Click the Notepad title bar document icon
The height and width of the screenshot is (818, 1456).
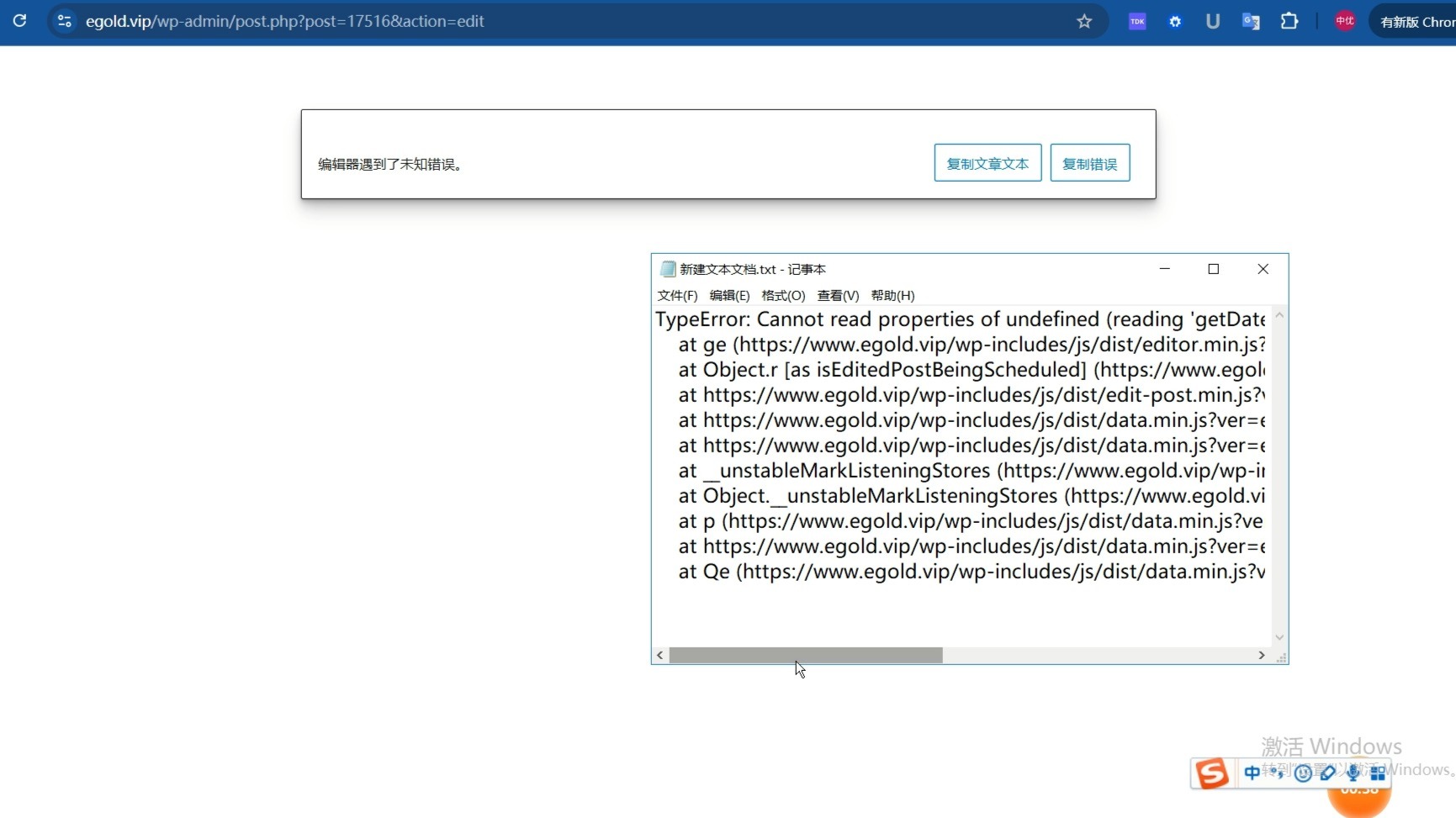668,269
